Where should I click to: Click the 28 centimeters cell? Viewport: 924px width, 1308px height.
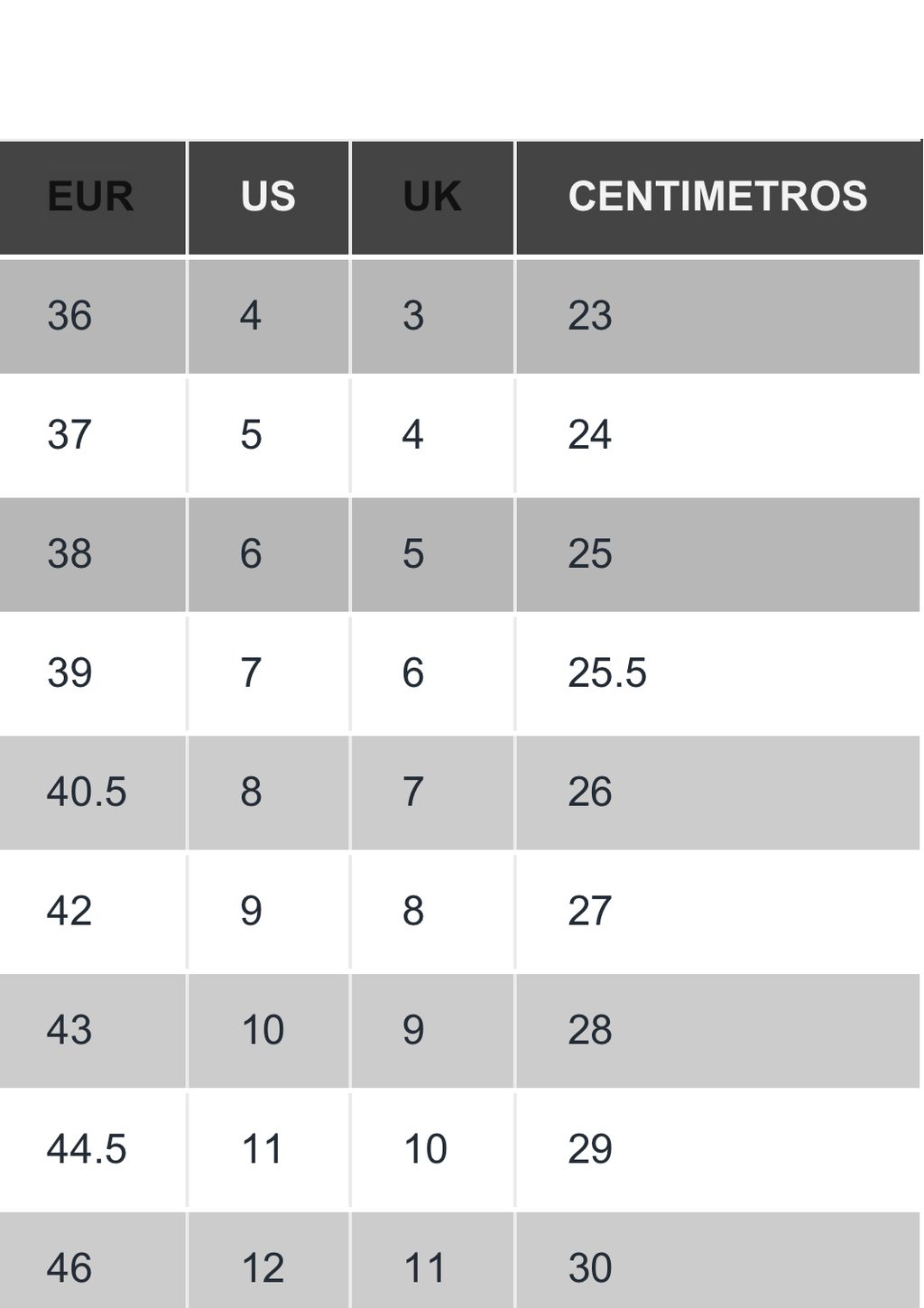(x=718, y=1031)
